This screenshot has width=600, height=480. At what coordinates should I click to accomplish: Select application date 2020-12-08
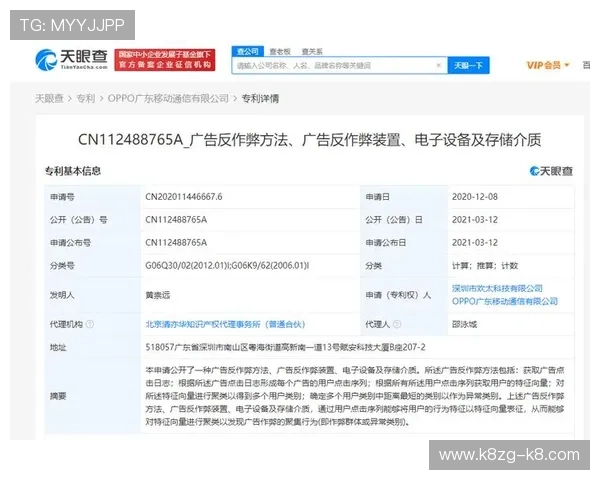475,197
